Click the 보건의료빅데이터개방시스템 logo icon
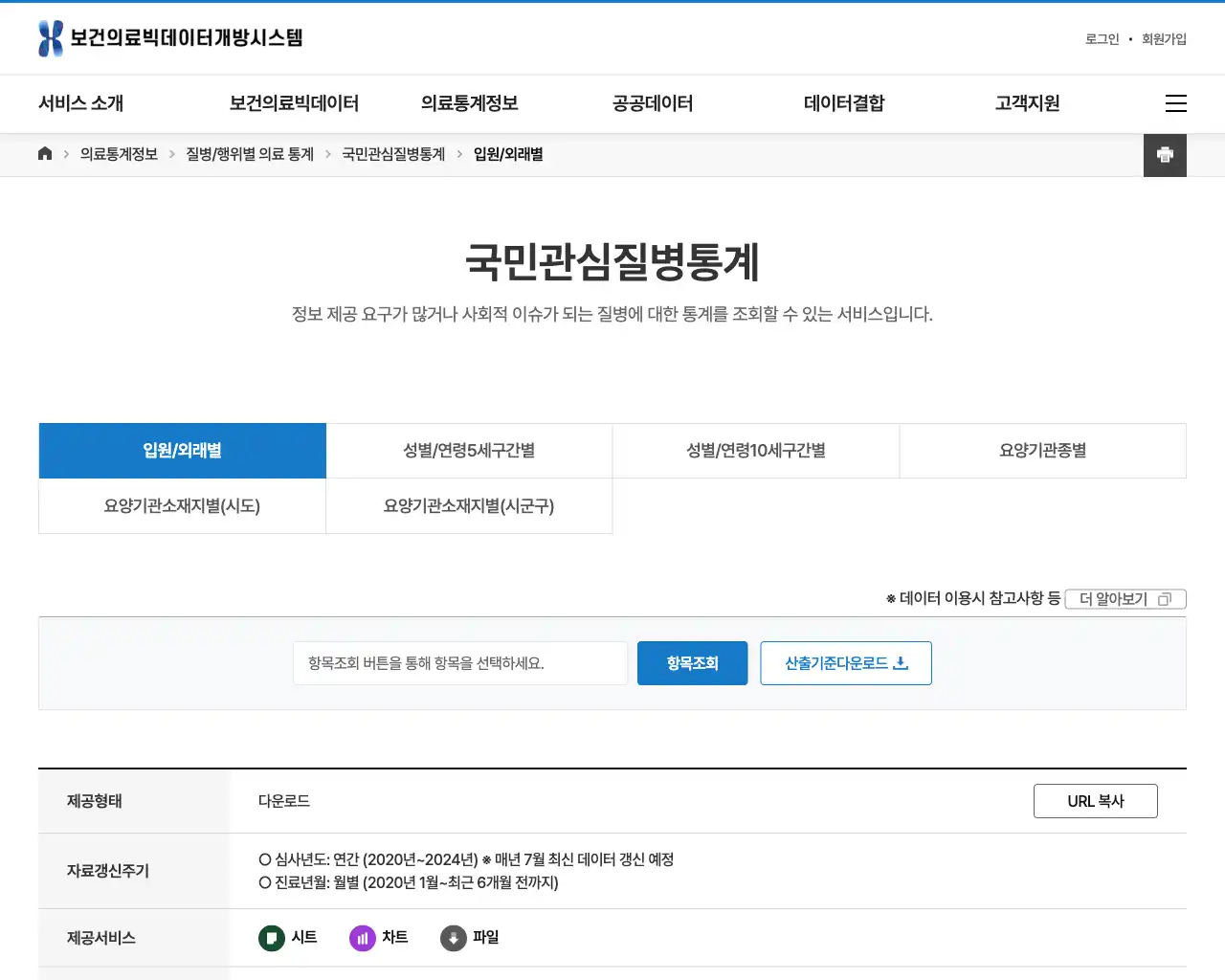 point(51,38)
